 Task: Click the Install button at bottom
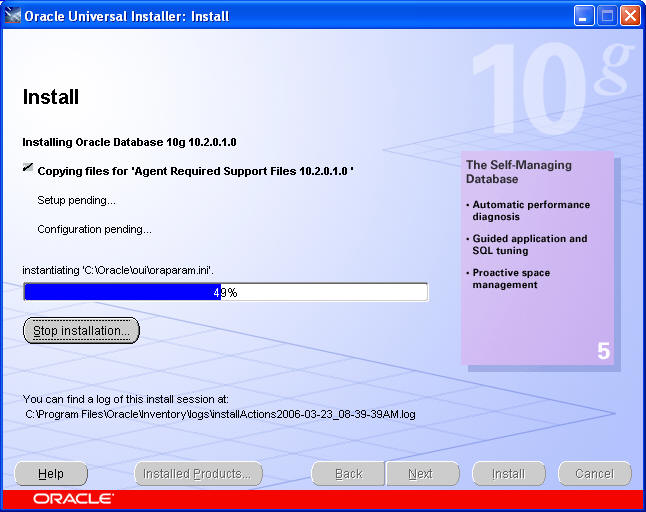(x=508, y=474)
